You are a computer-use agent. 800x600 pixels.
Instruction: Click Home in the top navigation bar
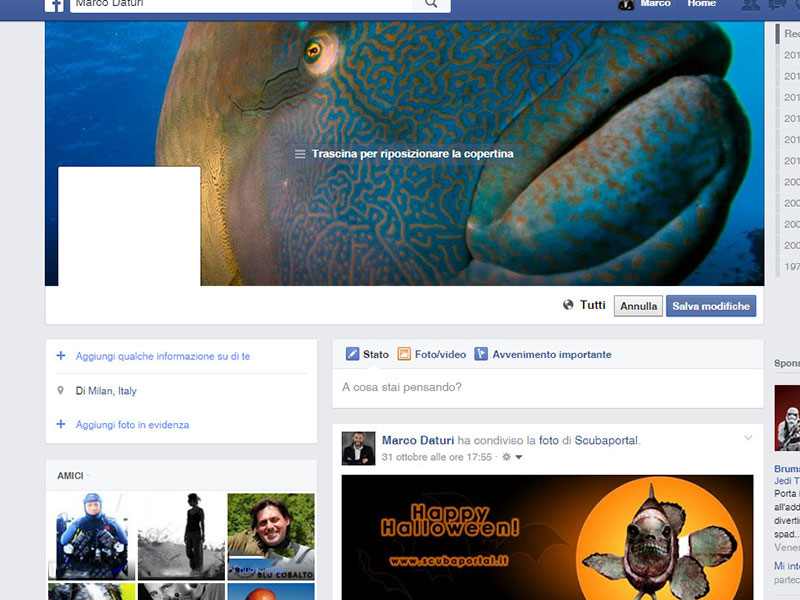pos(701,4)
